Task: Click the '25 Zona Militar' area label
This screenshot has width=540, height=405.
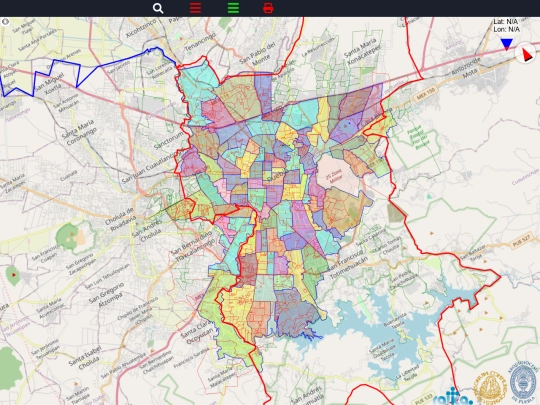Action: [334, 176]
